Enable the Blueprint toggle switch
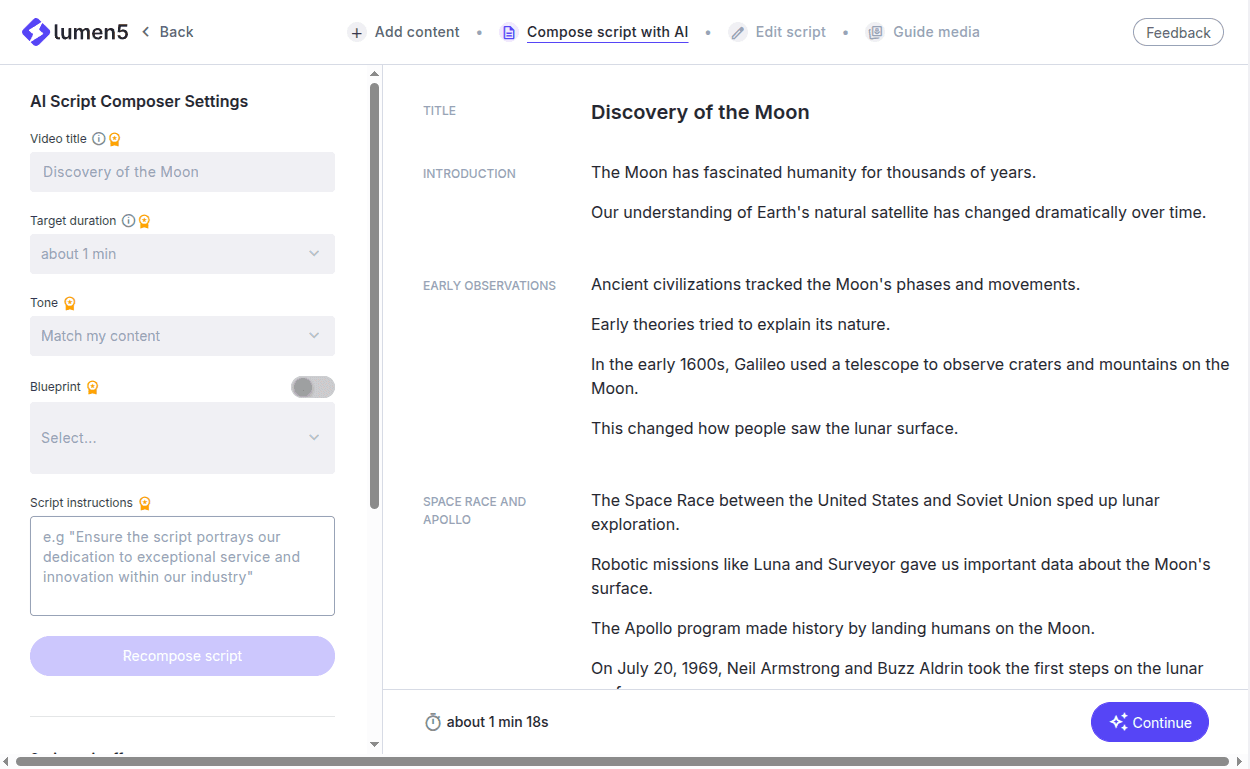 click(312, 387)
